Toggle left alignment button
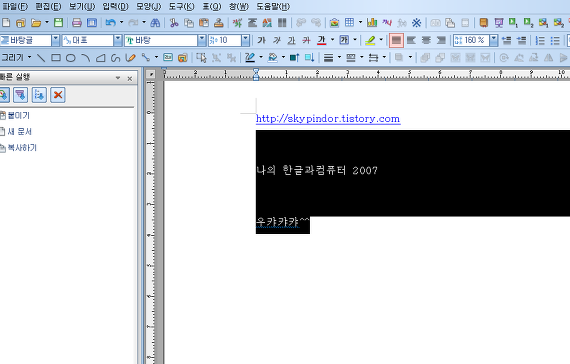The height and width of the screenshot is (364, 570). 411,40
